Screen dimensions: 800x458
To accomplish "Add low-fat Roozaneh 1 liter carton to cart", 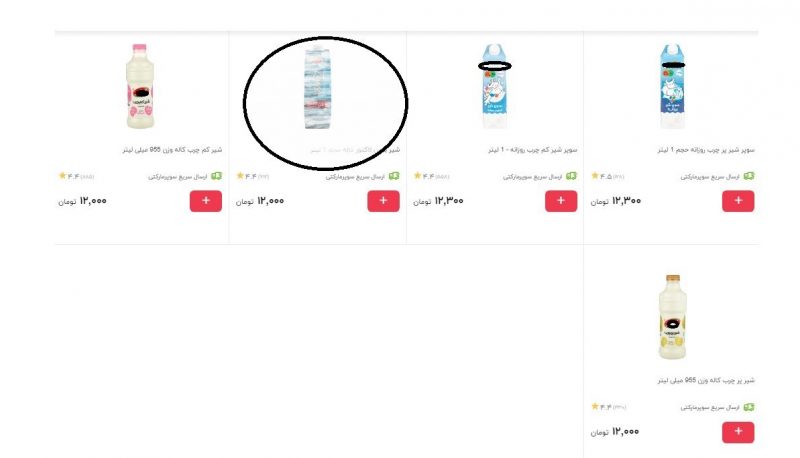I will coord(561,201).
